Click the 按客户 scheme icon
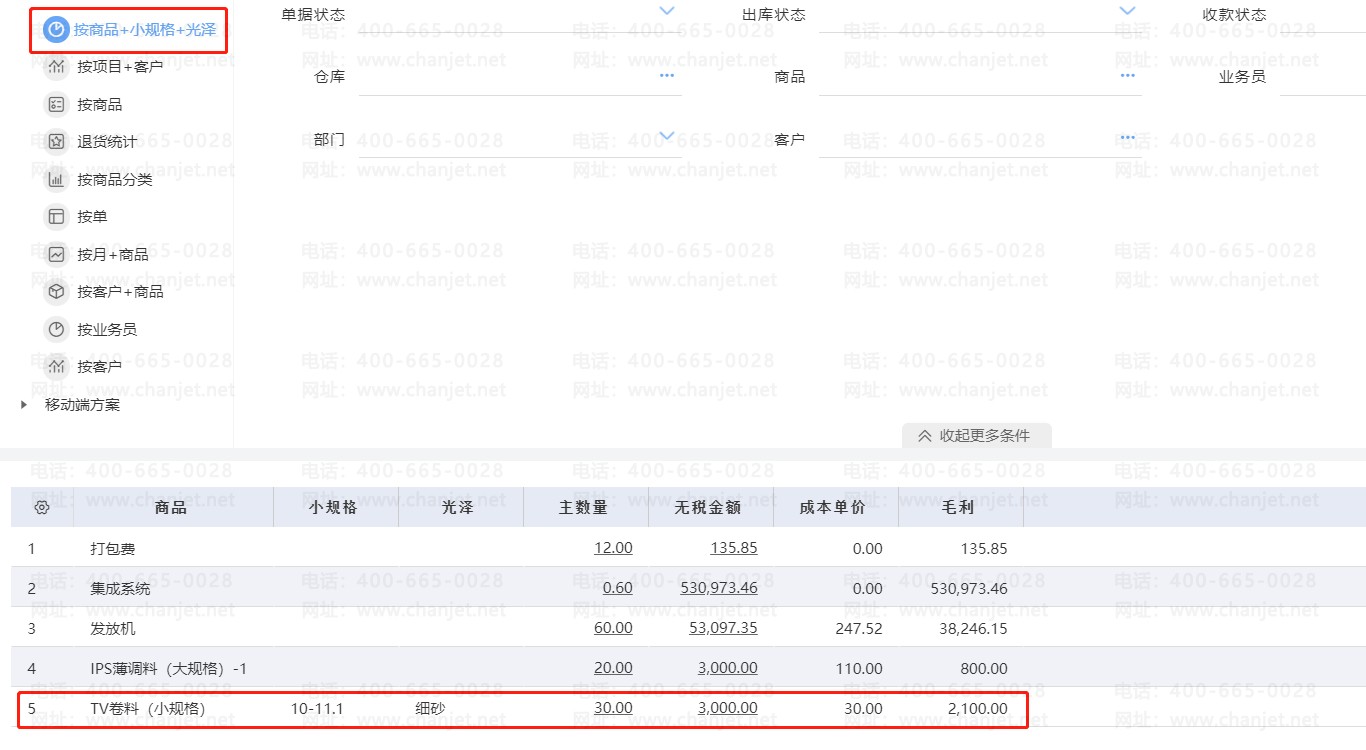 (56, 366)
